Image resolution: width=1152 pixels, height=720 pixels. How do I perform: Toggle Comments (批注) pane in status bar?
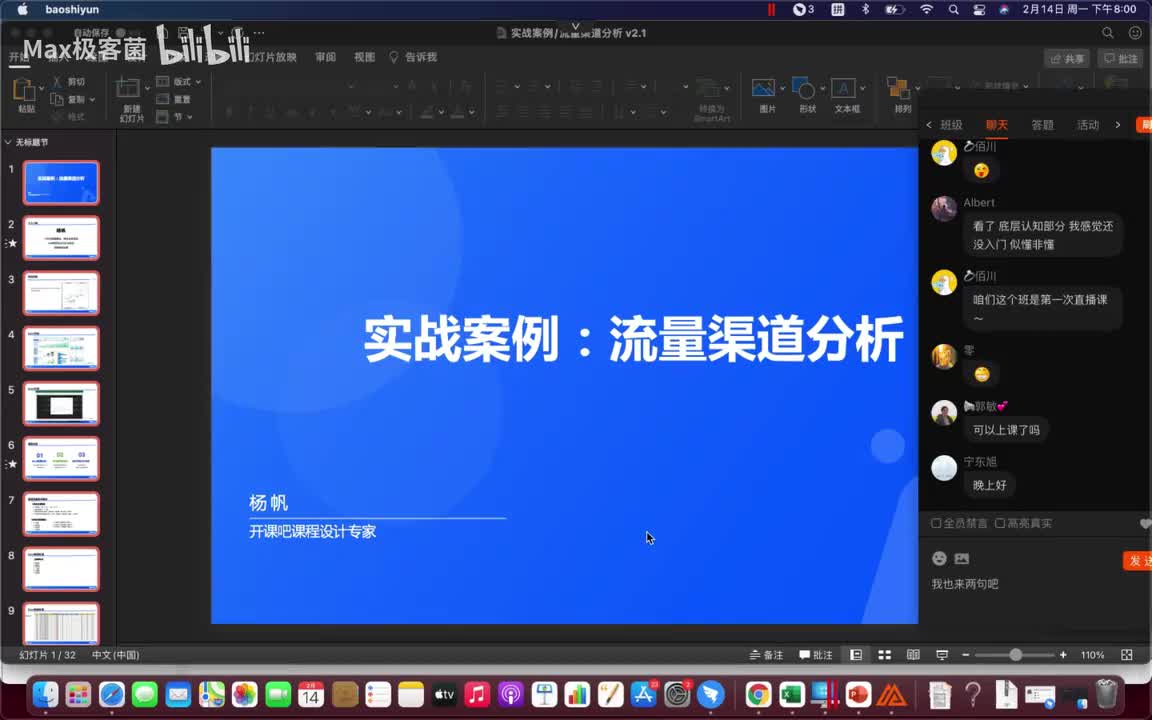(816, 655)
